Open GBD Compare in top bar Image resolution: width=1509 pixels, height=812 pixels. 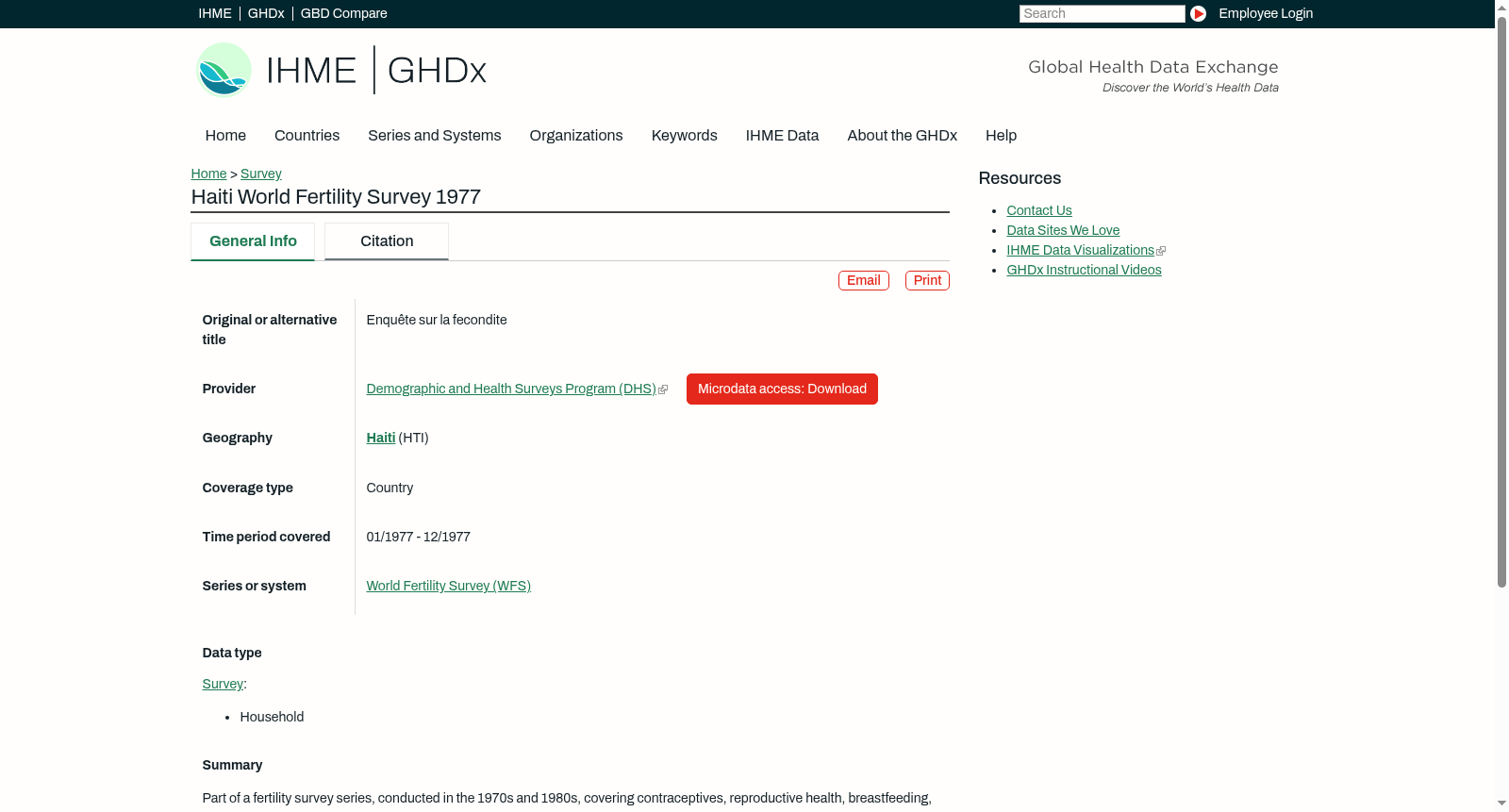(x=343, y=13)
